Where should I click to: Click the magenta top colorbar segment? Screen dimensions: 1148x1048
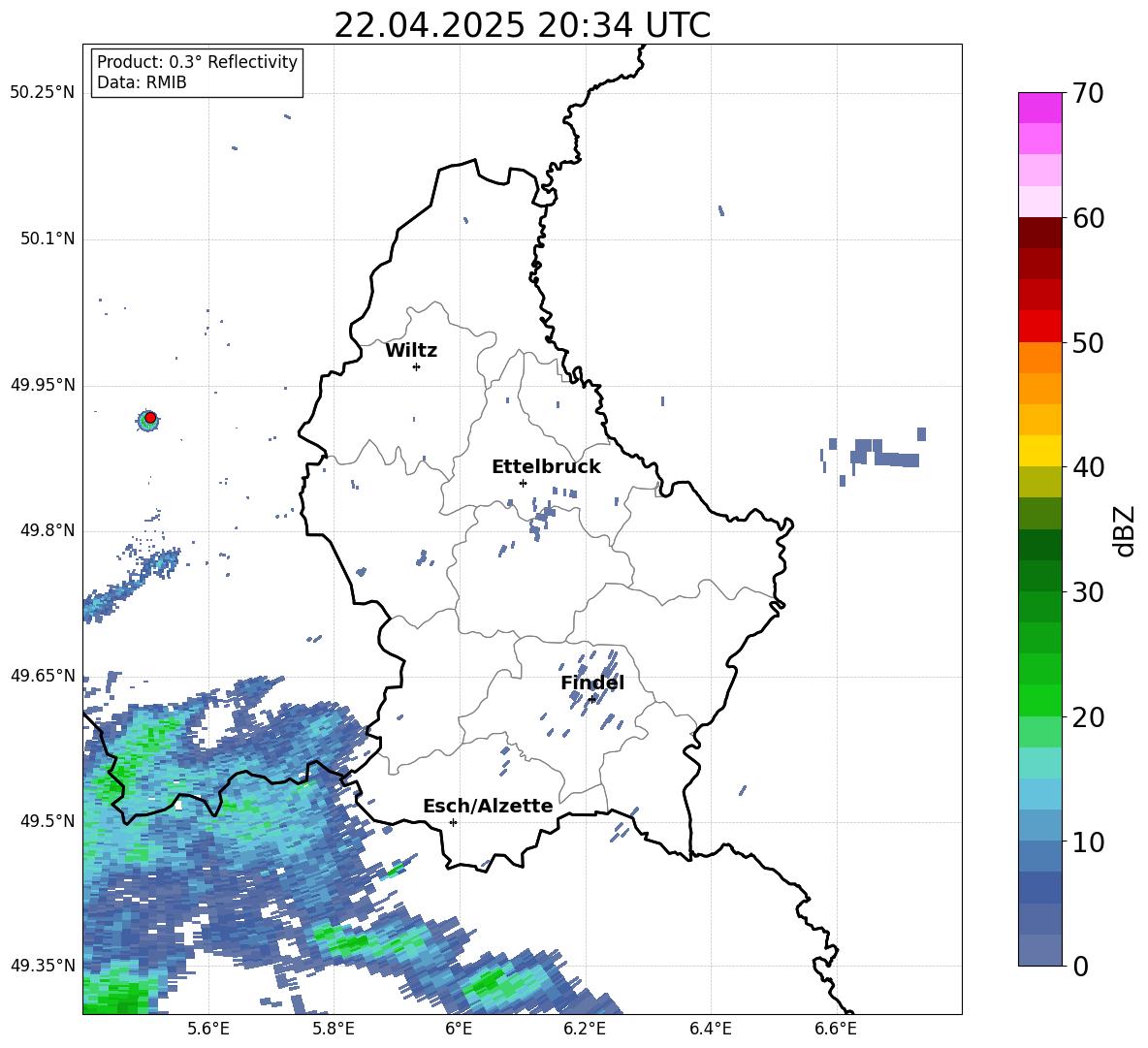1039,108
